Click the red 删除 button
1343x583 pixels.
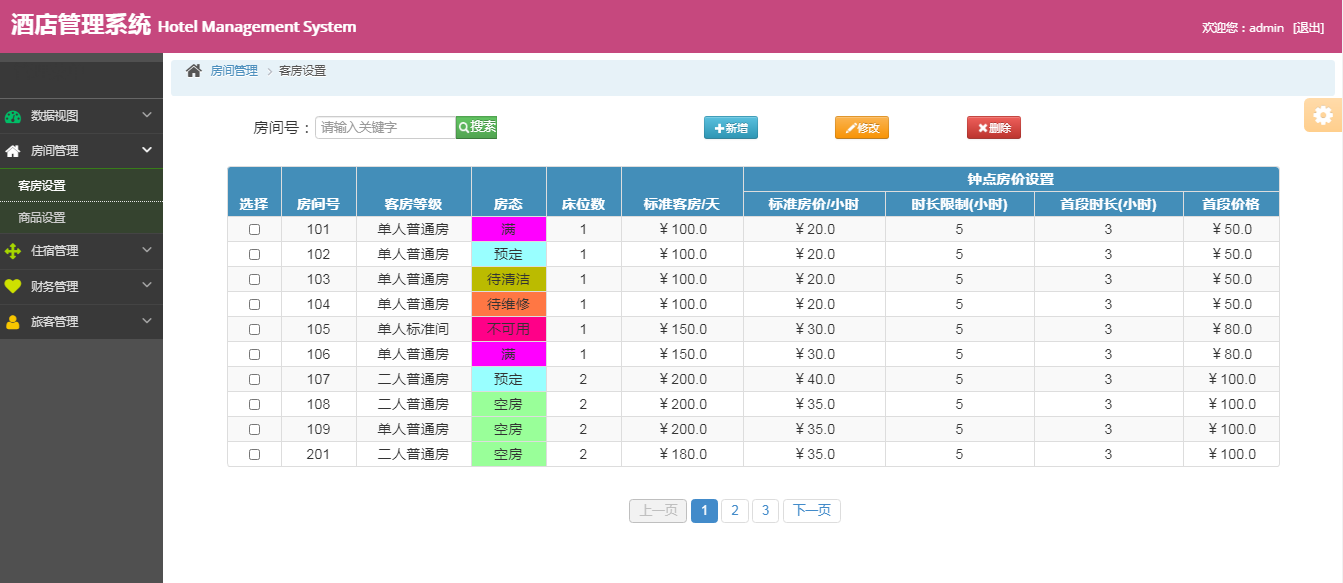pos(993,128)
